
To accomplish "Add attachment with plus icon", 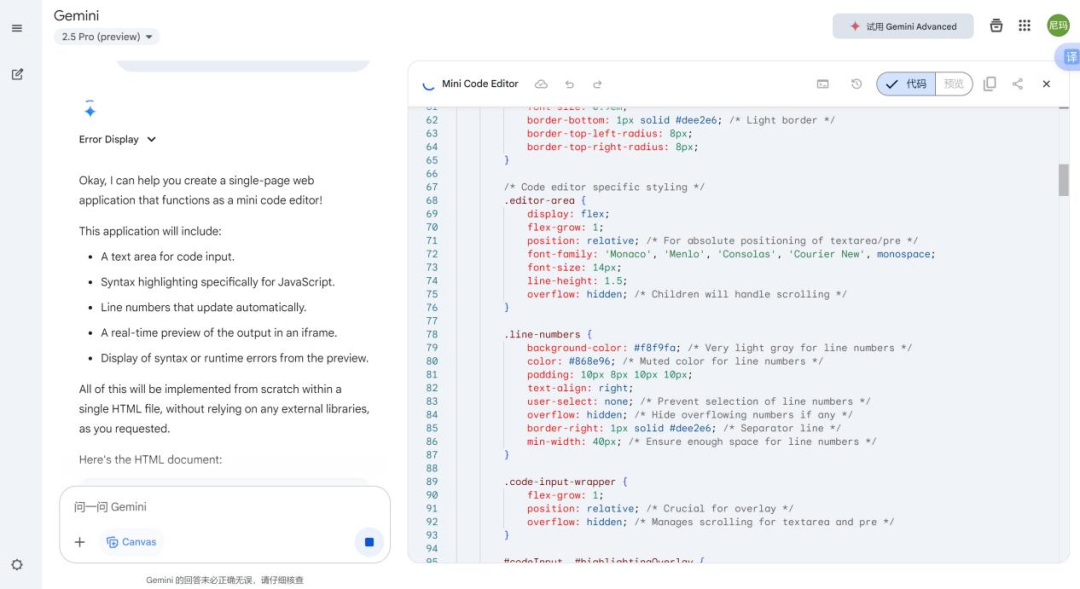I will [x=80, y=542].
